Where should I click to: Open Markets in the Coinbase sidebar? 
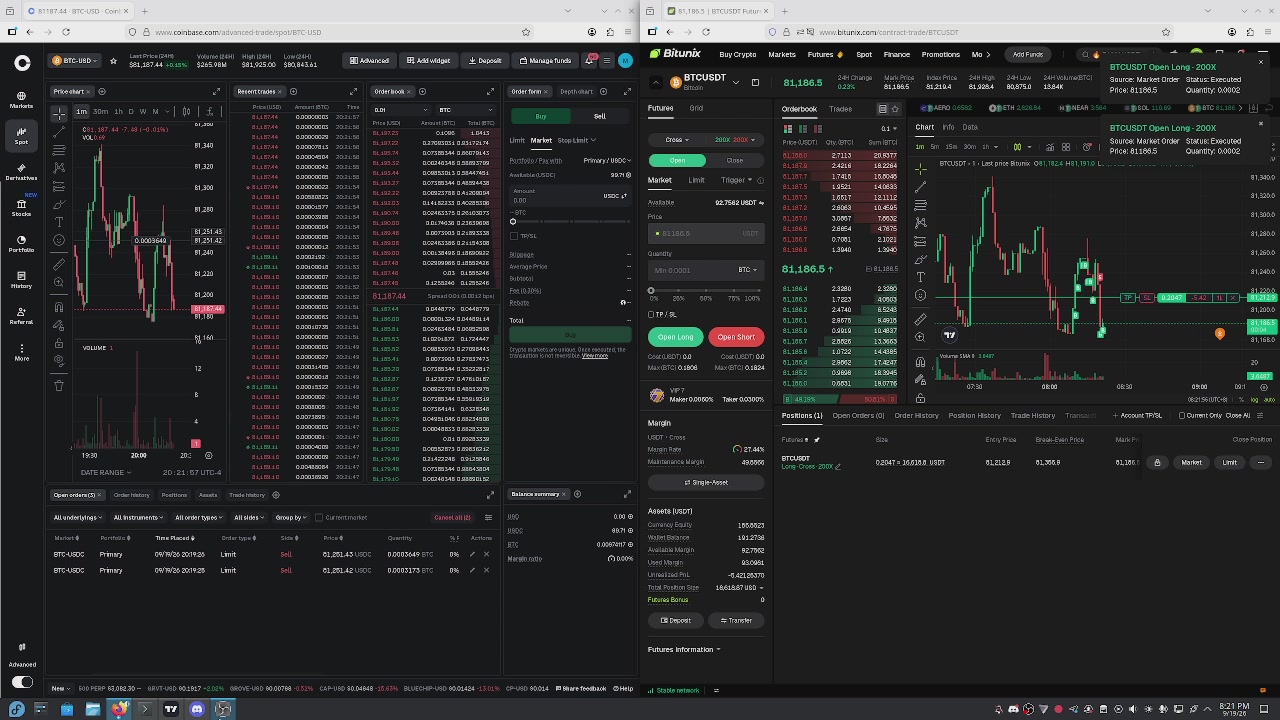[21, 98]
